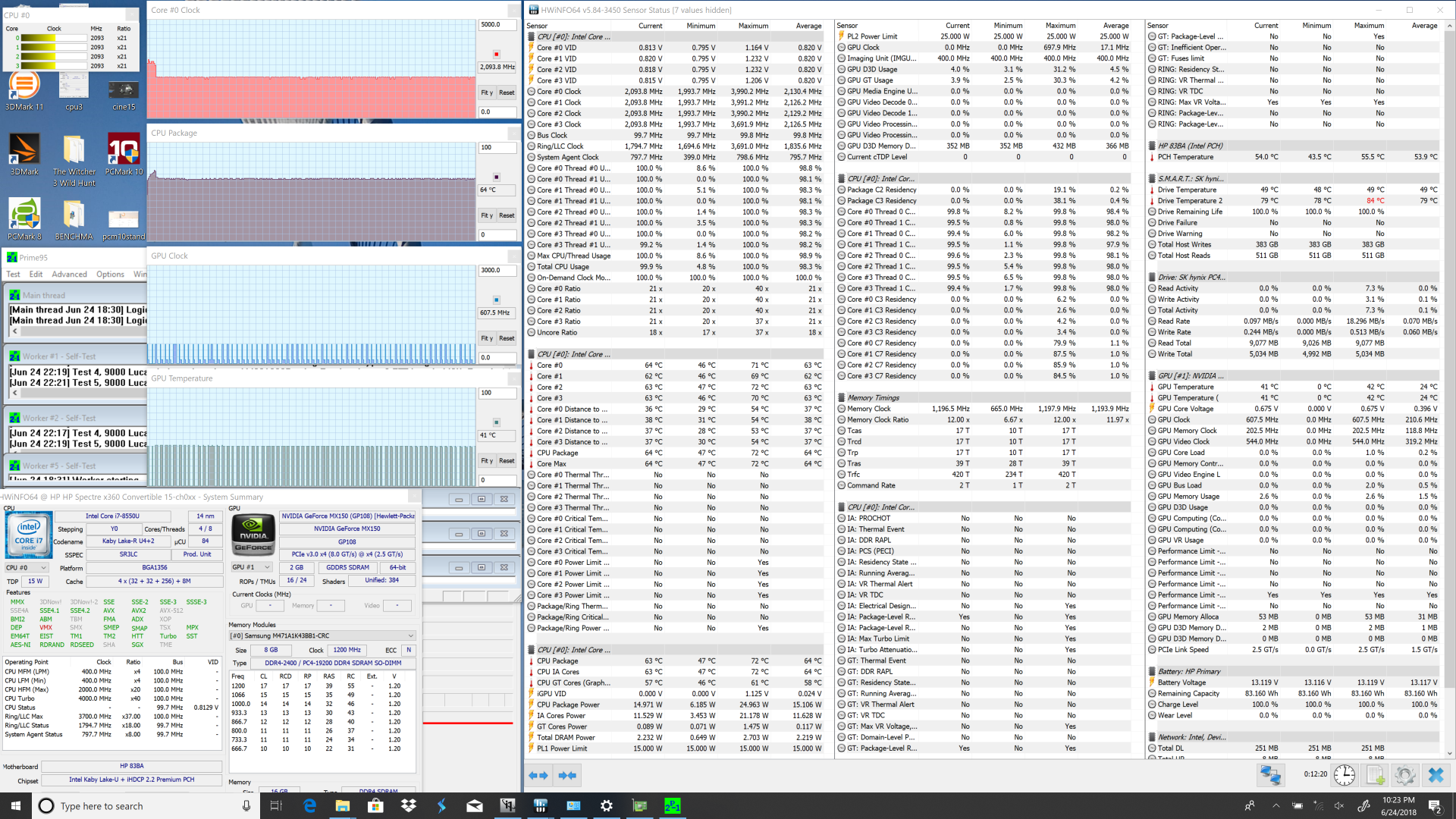Change Core #0 Clock graph color swatch

(497, 54)
